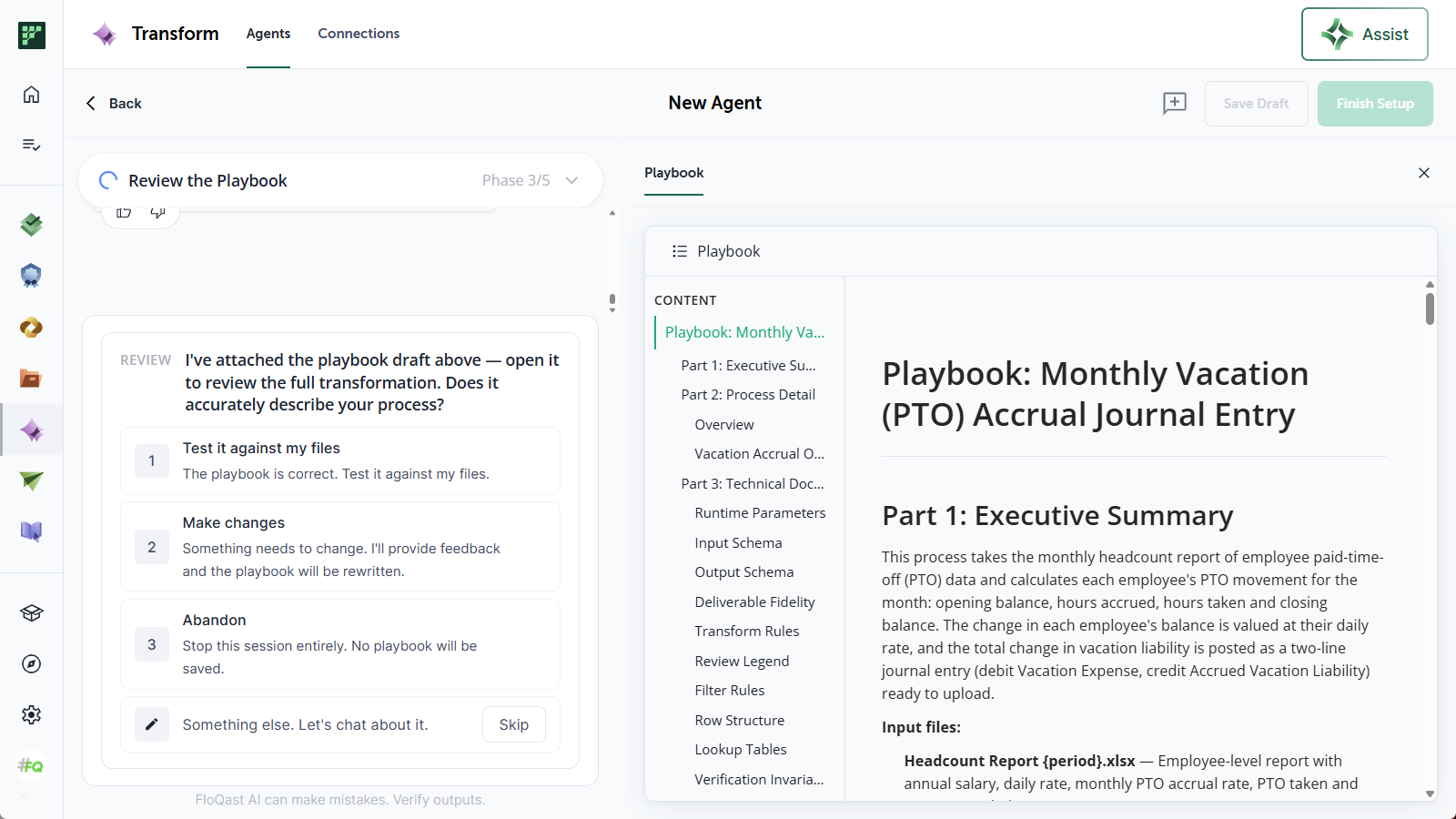Click the Save Draft button
1456x819 pixels.
tap(1256, 104)
